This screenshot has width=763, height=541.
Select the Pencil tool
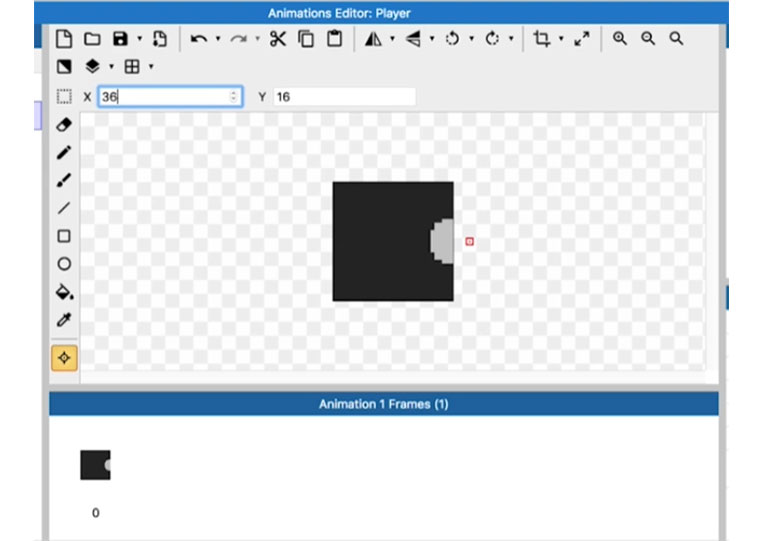(64, 152)
